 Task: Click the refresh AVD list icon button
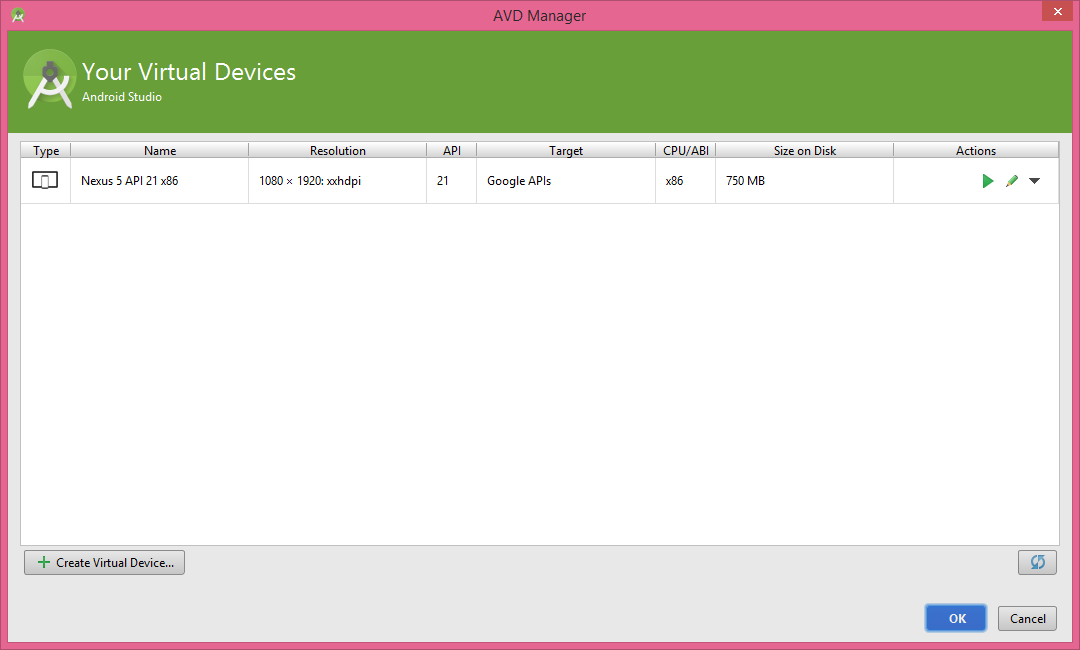point(1037,563)
